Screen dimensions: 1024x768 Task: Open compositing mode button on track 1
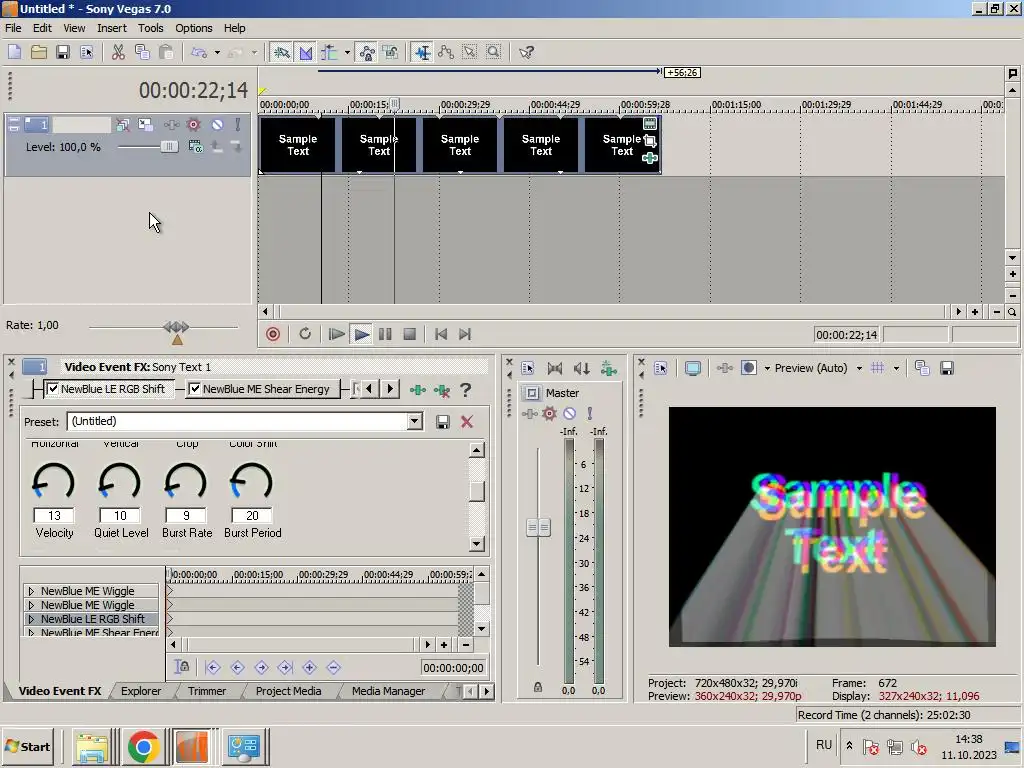[x=195, y=147]
